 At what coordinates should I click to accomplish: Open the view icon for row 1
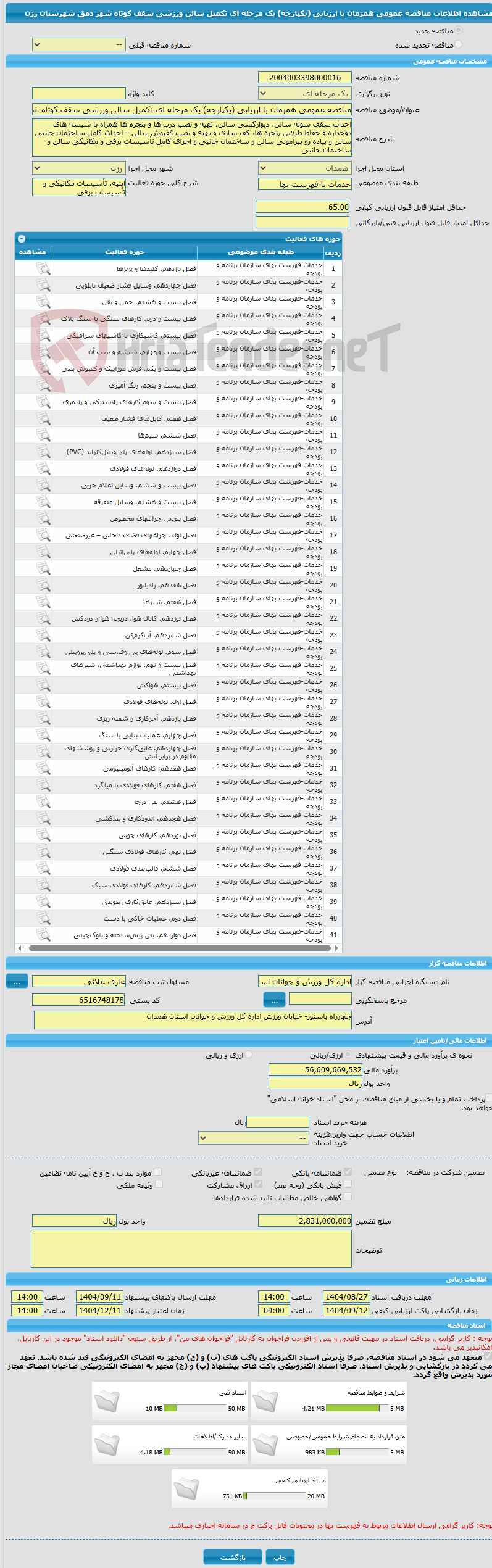tap(43, 268)
